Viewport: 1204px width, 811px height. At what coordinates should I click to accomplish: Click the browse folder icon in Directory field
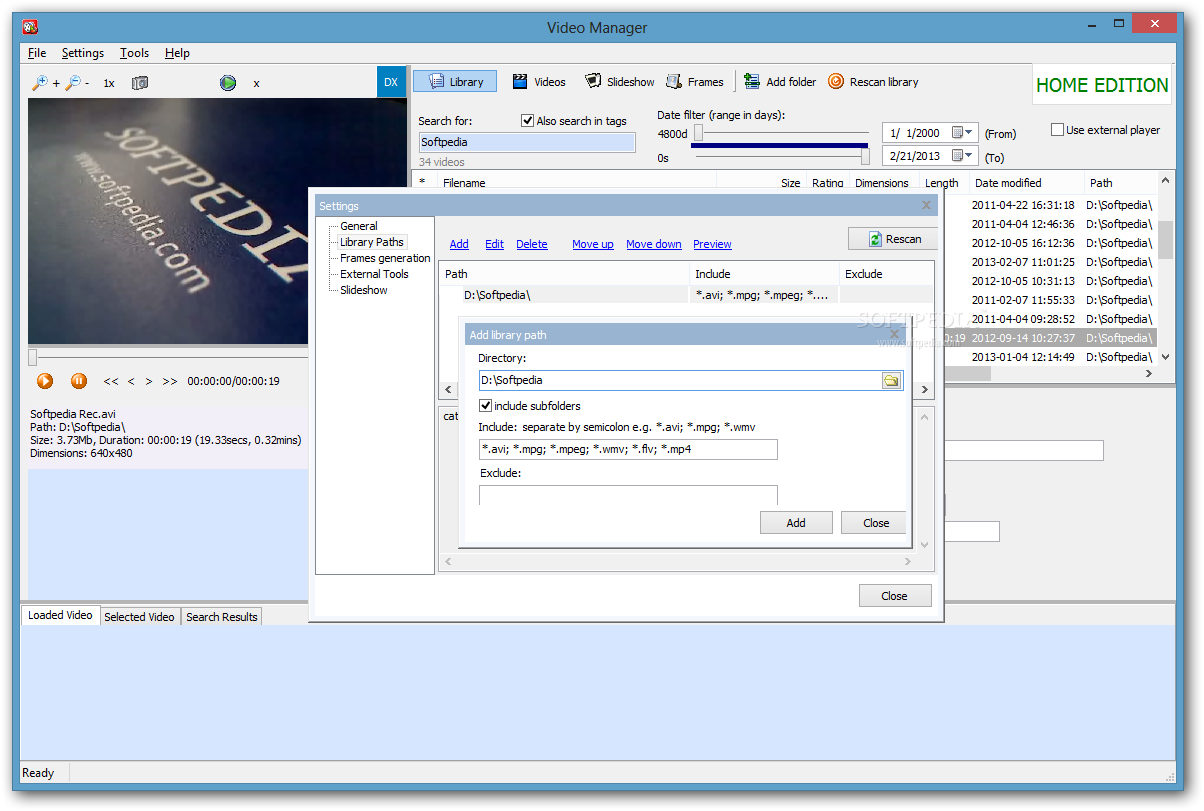click(x=891, y=381)
